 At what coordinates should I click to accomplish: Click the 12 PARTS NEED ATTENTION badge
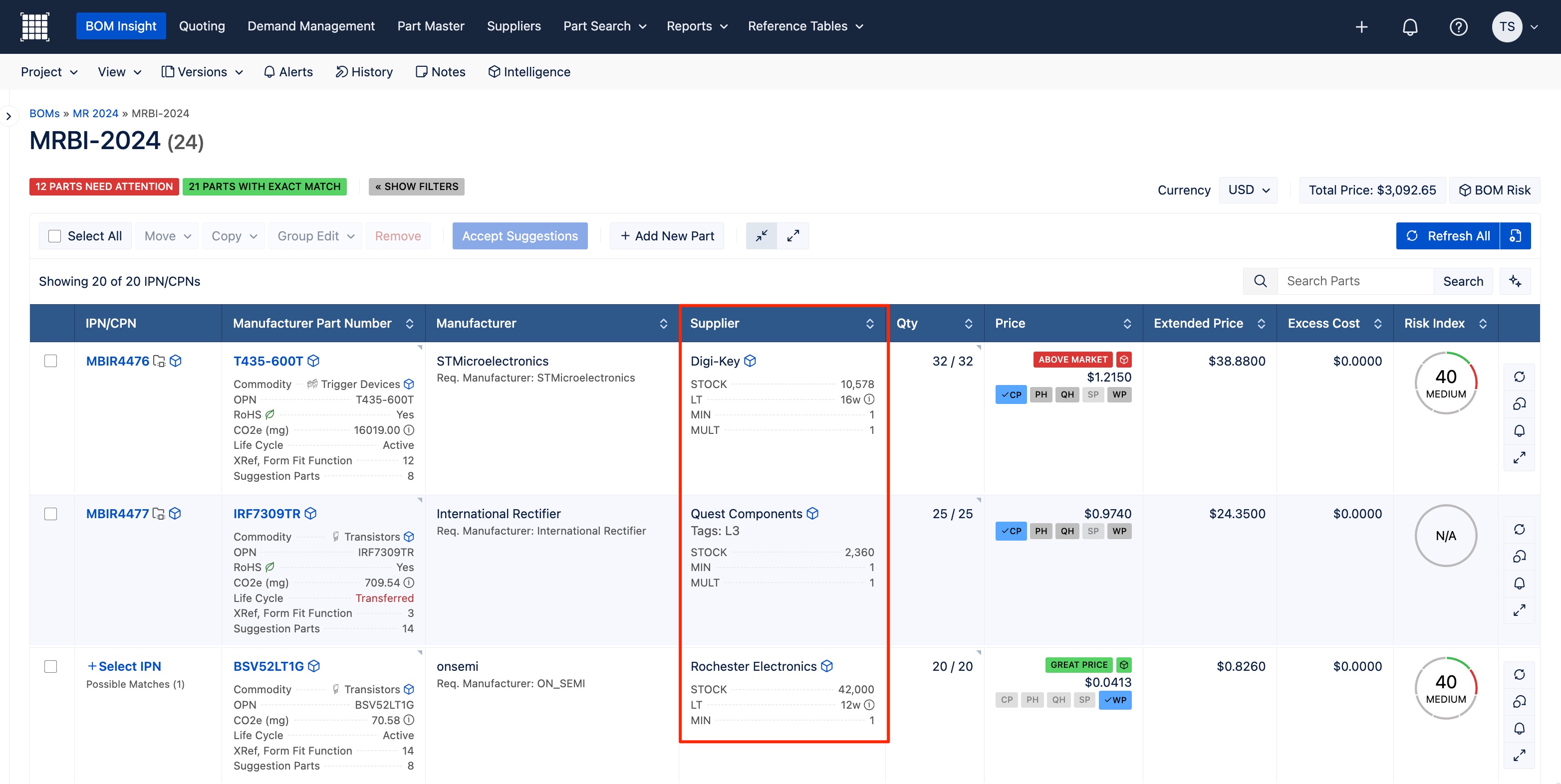[104, 187]
